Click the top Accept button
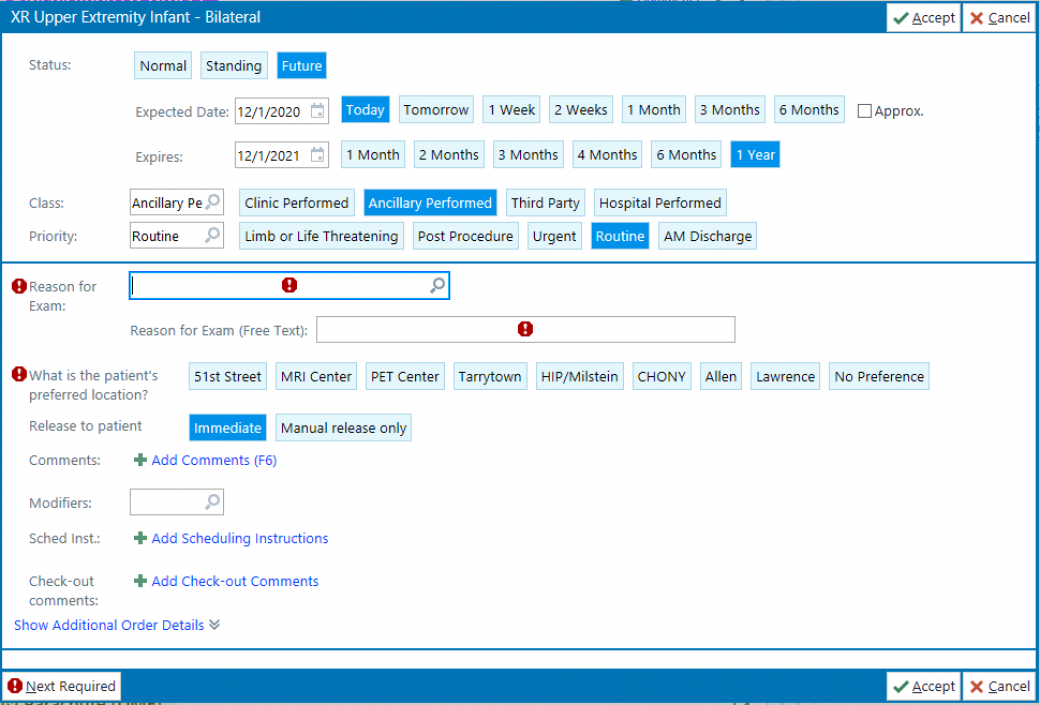The image size is (1040, 705). pyautogui.click(x=923, y=18)
